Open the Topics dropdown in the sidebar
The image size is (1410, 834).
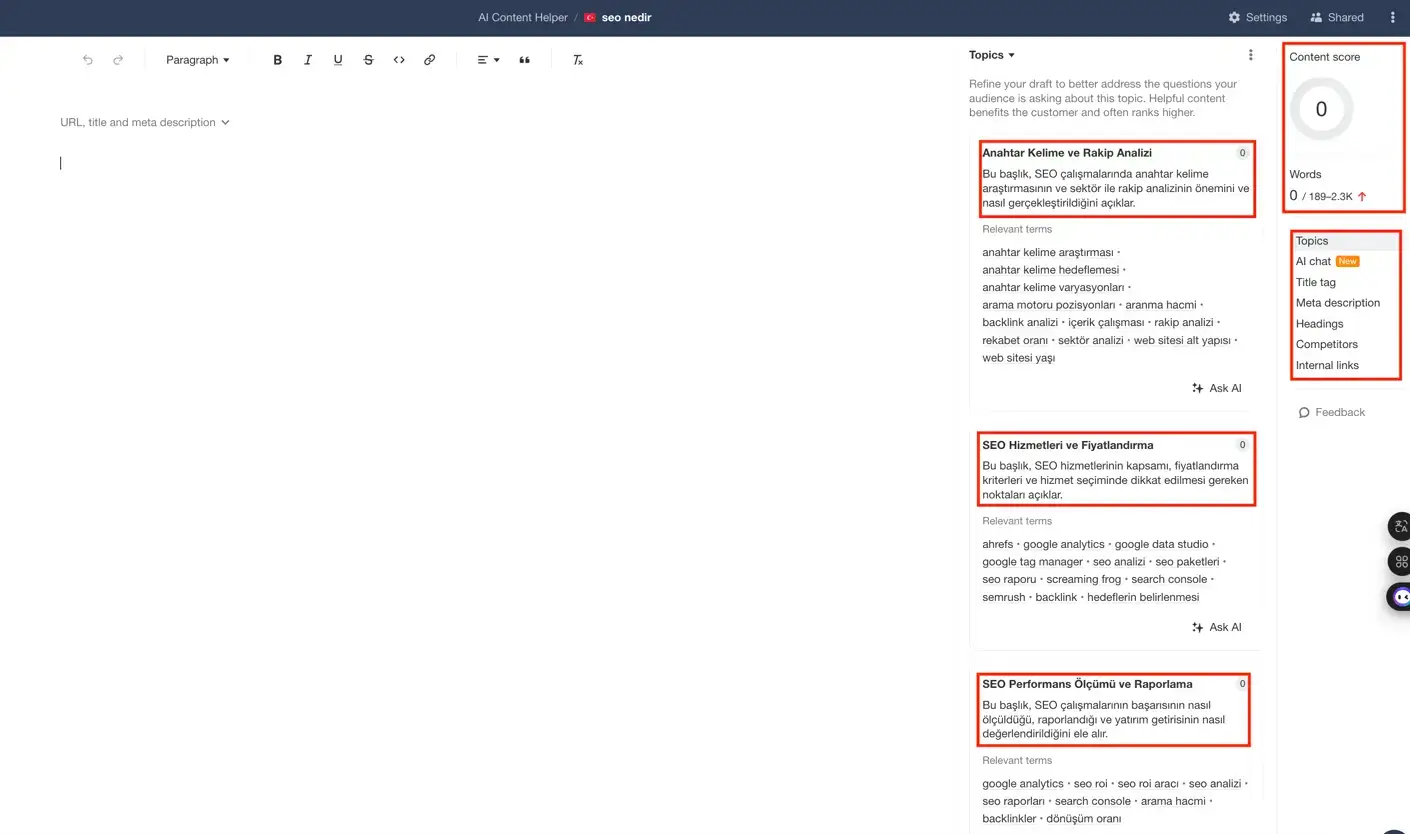tap(991, 55)
